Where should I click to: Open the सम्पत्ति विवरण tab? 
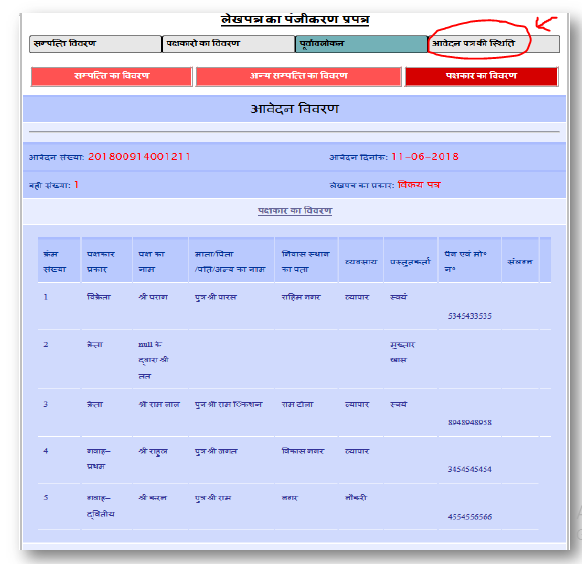(x=95, y=44)
